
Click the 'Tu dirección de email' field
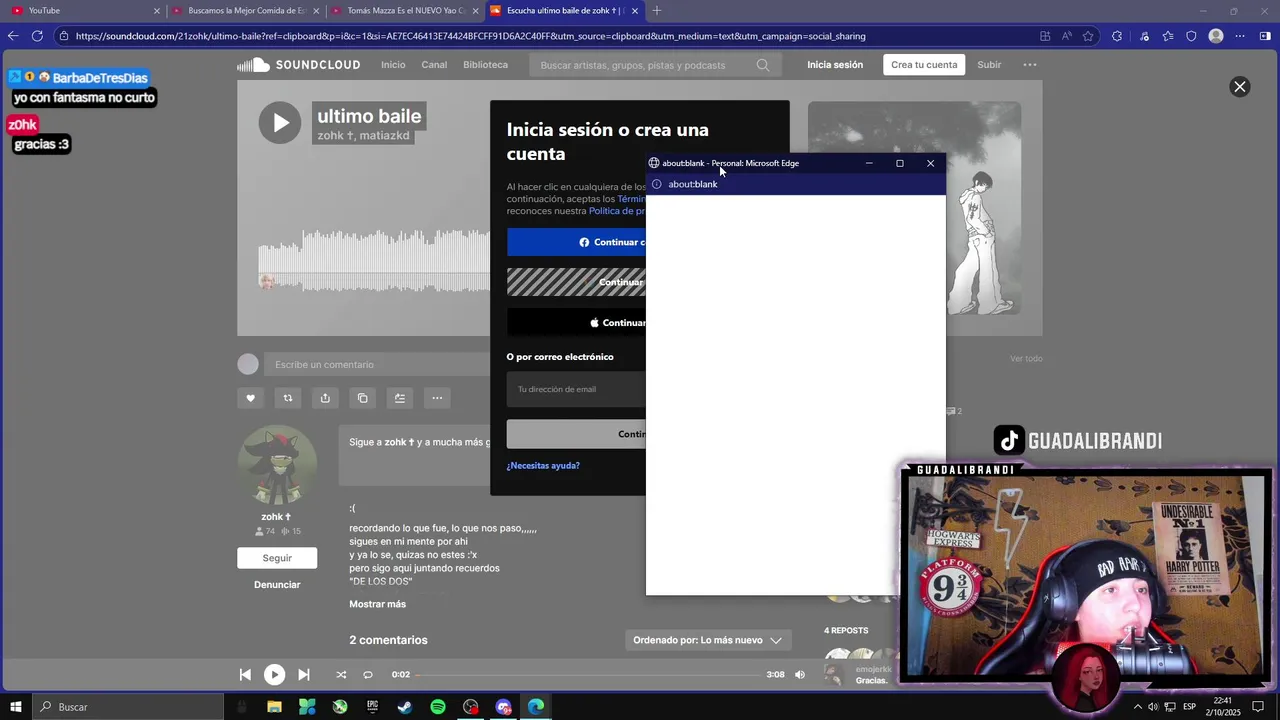click(x=577, y=389)
